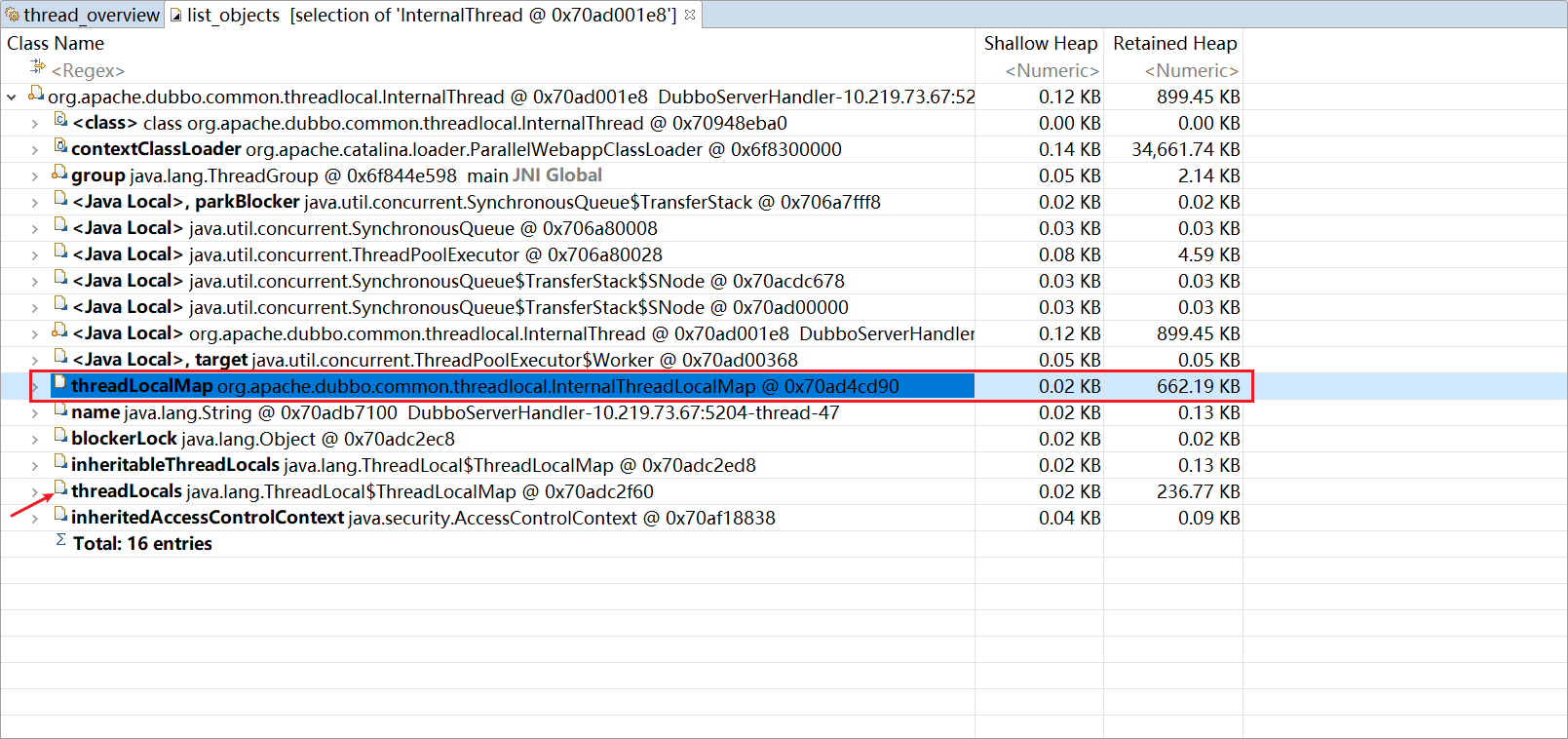
Task: Click the contextClassLoader object icon
Action: (x=60, y=146)
